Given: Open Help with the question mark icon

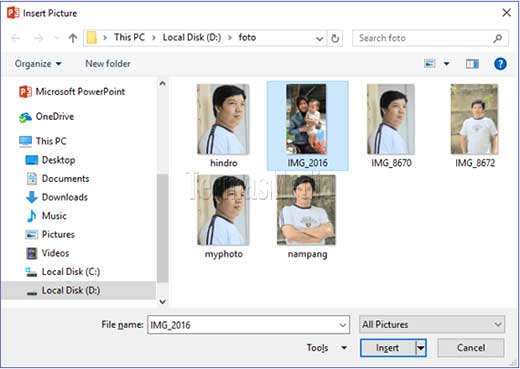Looking at the screenshot, I should tap(500, 64).
